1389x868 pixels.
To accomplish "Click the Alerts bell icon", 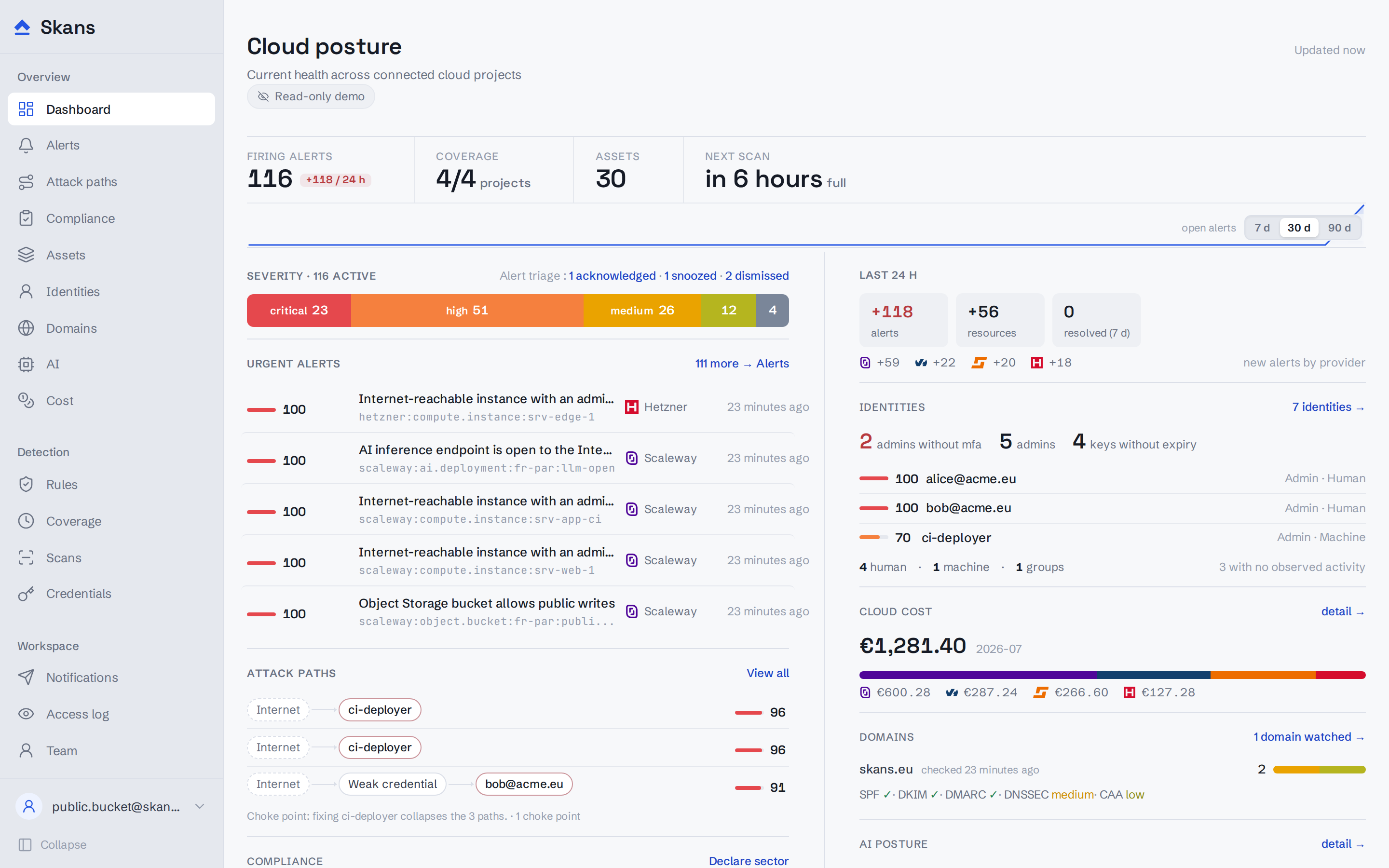I will (26, 145).
